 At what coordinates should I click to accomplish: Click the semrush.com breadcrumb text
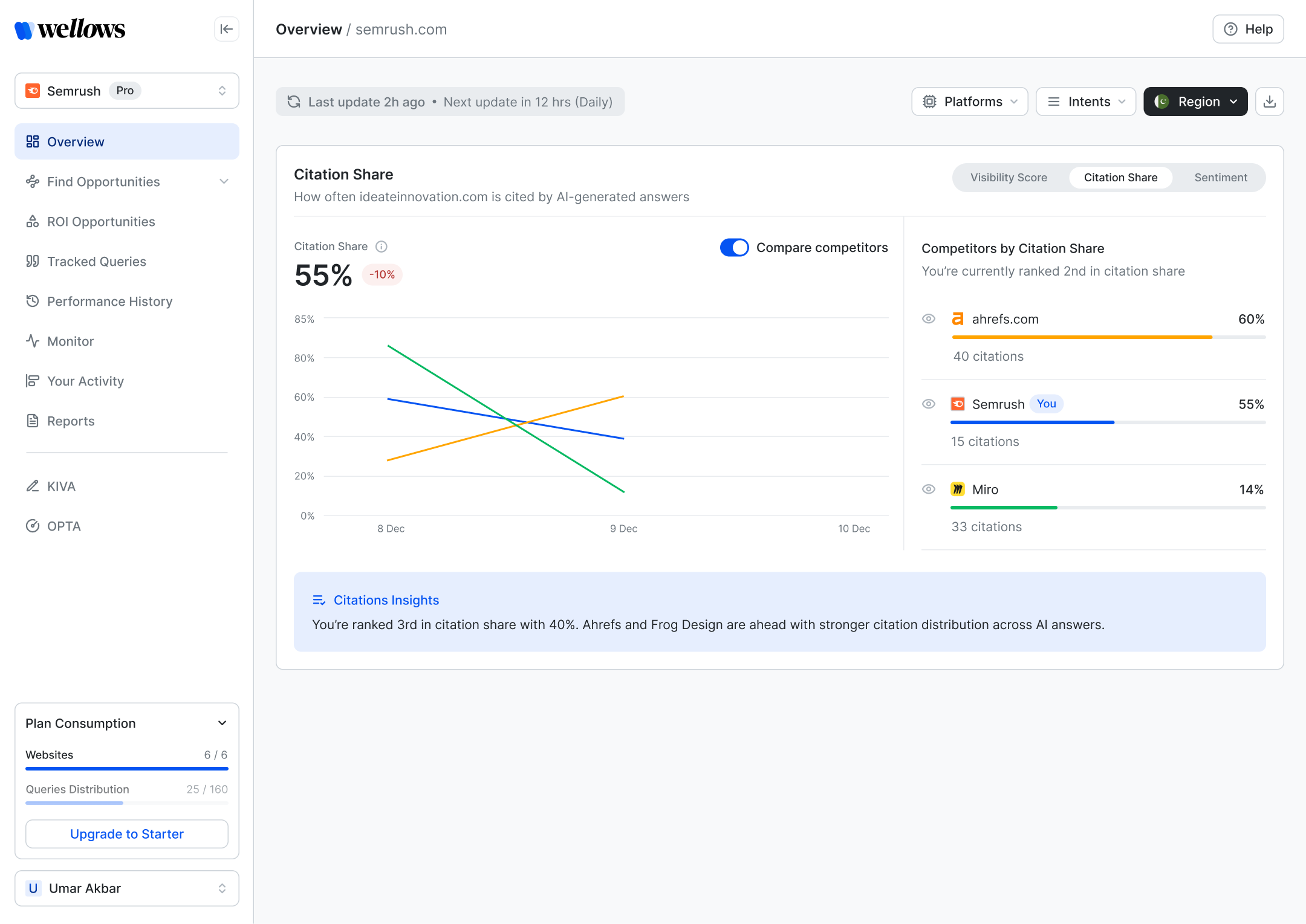401,29
